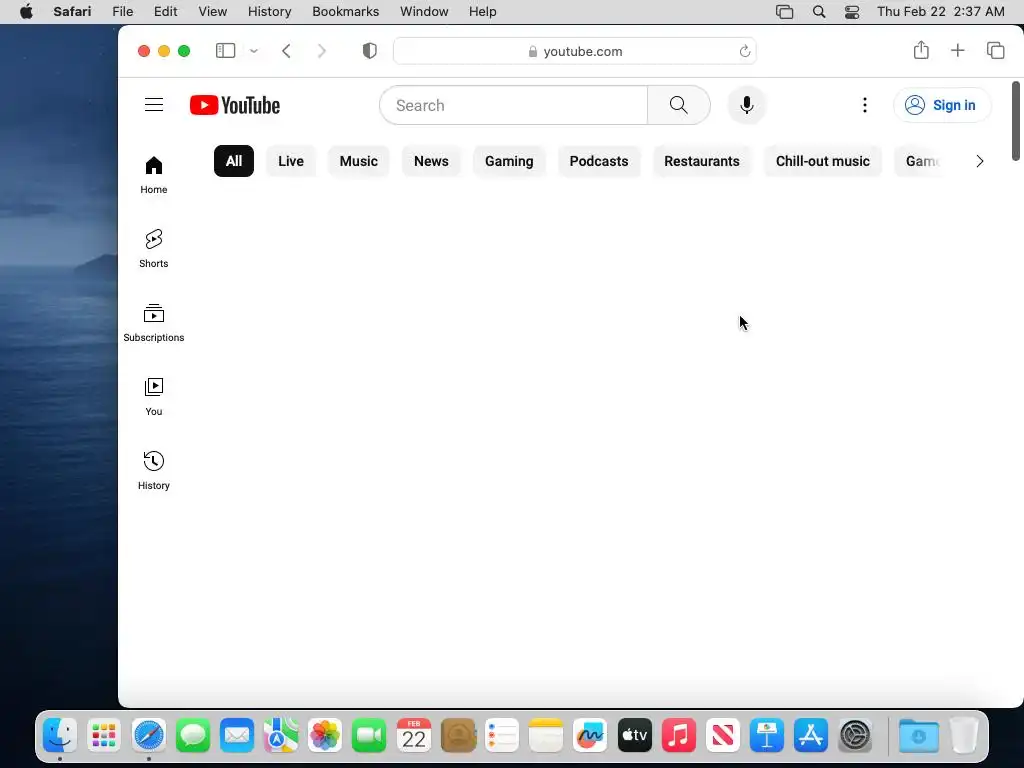Open History in the sidebar
Viewport: 1024px width, 768px height.
pyautogui.click(x=153, y=470)
